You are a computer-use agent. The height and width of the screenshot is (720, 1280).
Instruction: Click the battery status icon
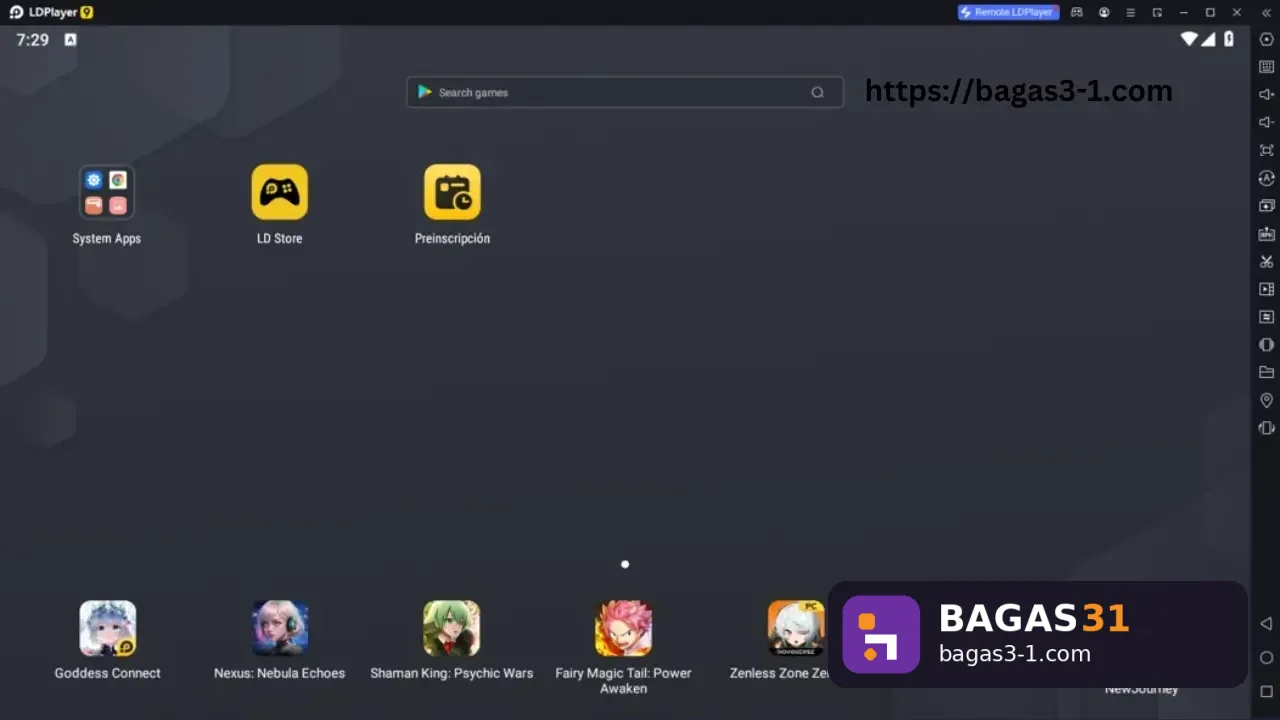(1229, 39)
